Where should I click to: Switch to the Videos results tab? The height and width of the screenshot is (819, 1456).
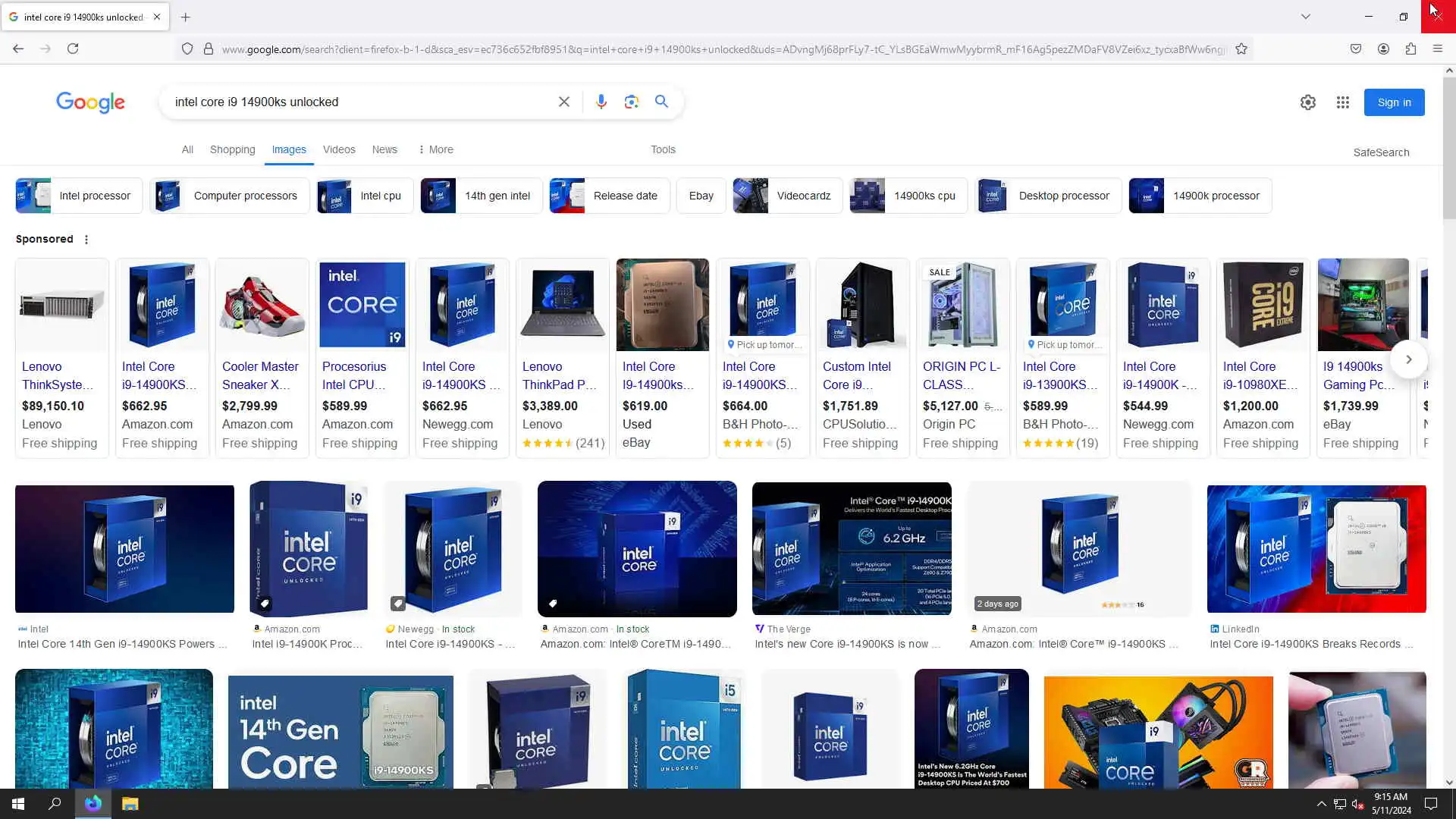pyautogui.click(x=339, y=149)
